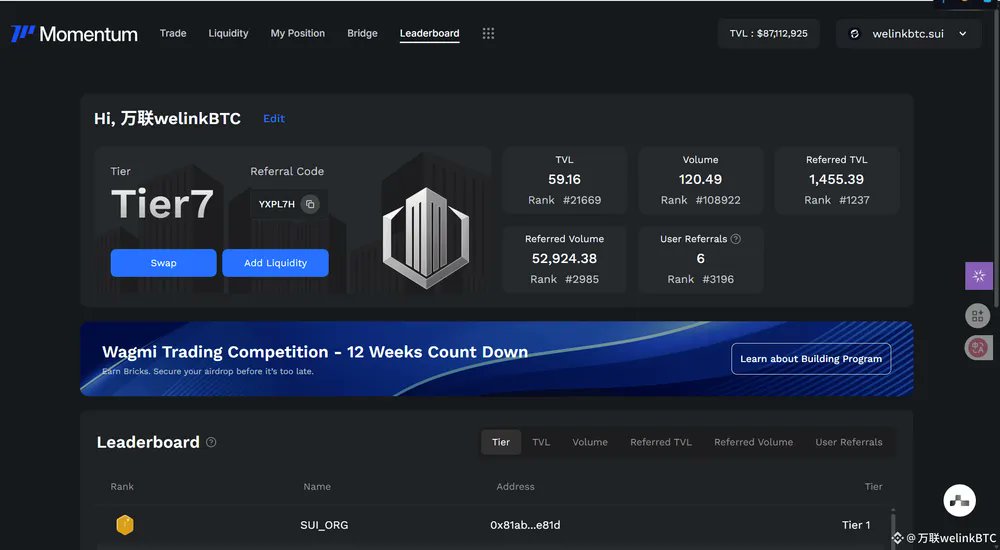
Task: Click the Edit profile name link
Action: click(x=274, y=119)
